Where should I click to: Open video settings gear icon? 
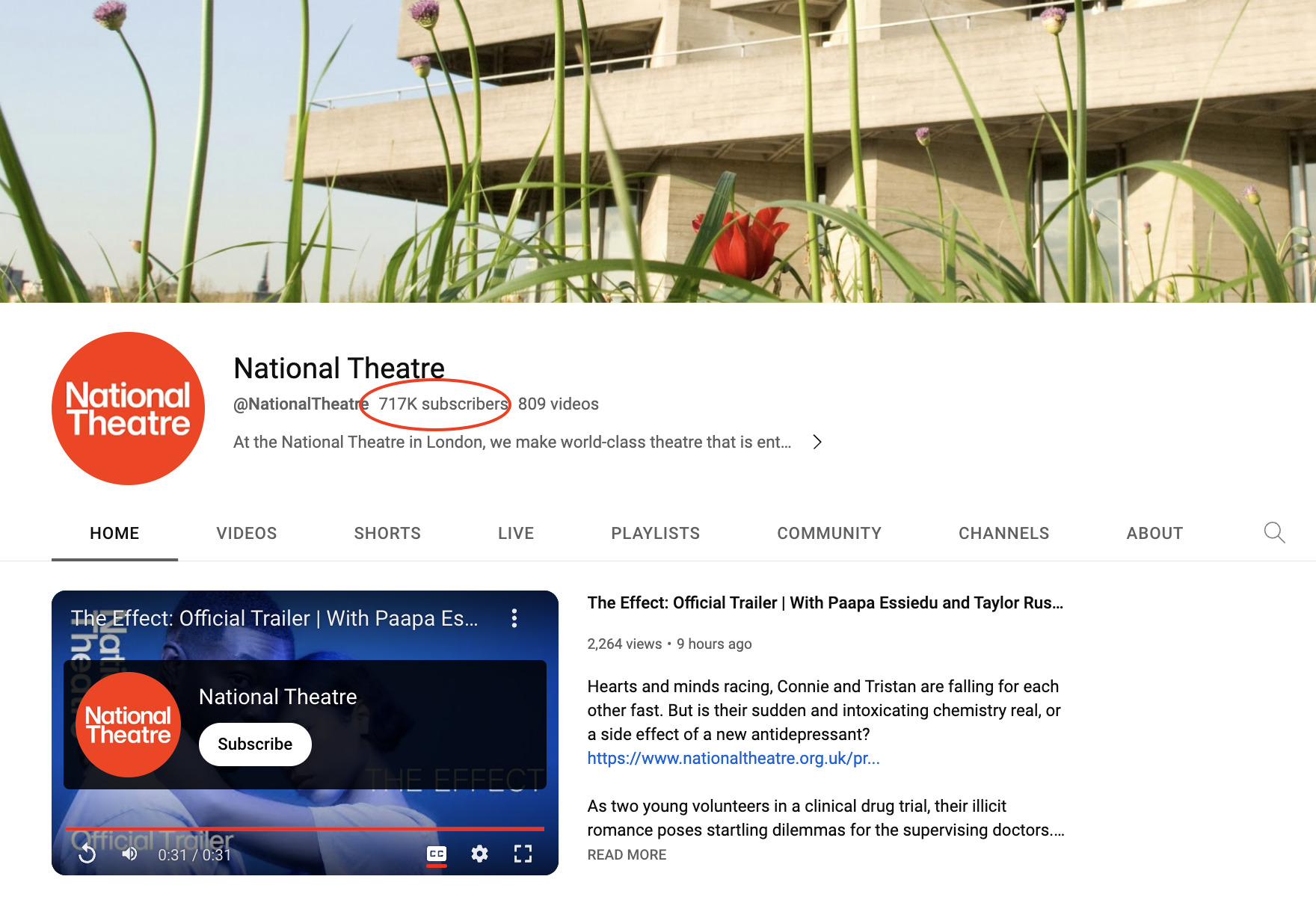point(479,854)
